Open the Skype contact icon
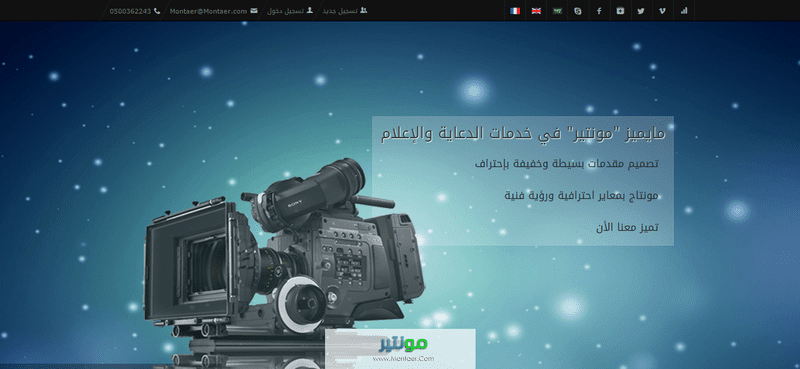Image resolution: width=800 pixels, height=369 pixels. click(x=578, y=11)
